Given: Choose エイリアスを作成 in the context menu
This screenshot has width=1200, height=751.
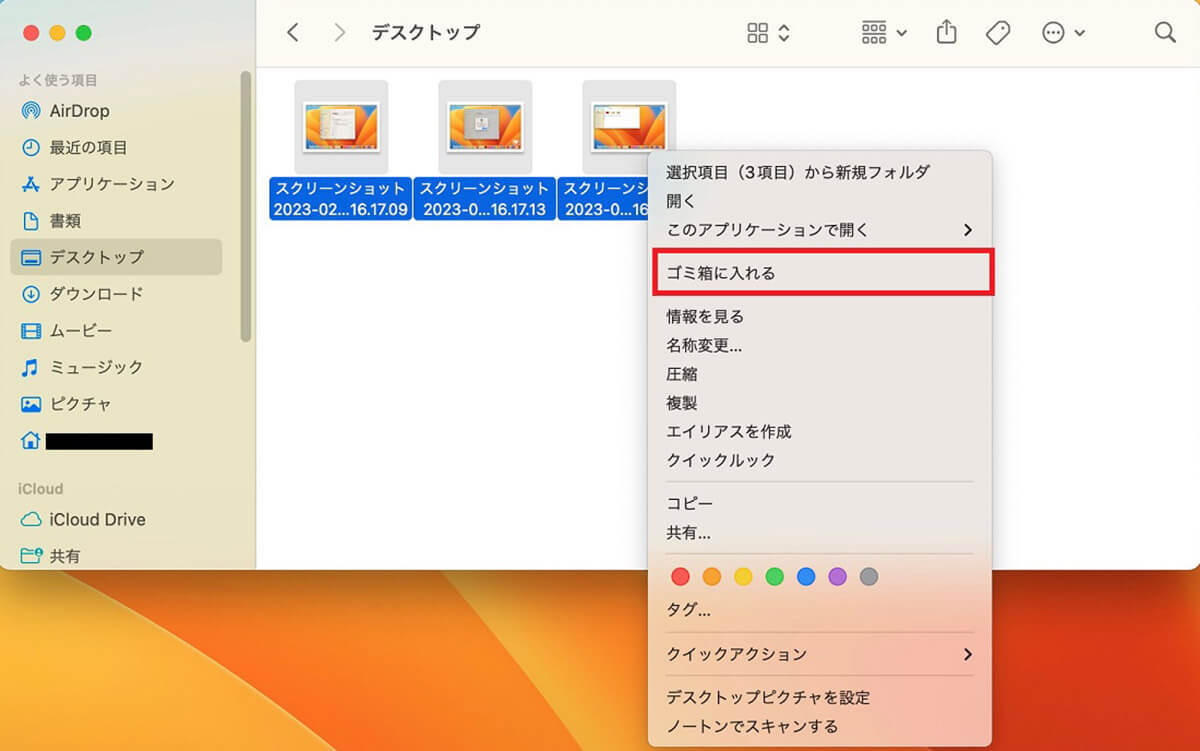Looking at the screenshot, I should pyautogui.click(x=820, y=432).
